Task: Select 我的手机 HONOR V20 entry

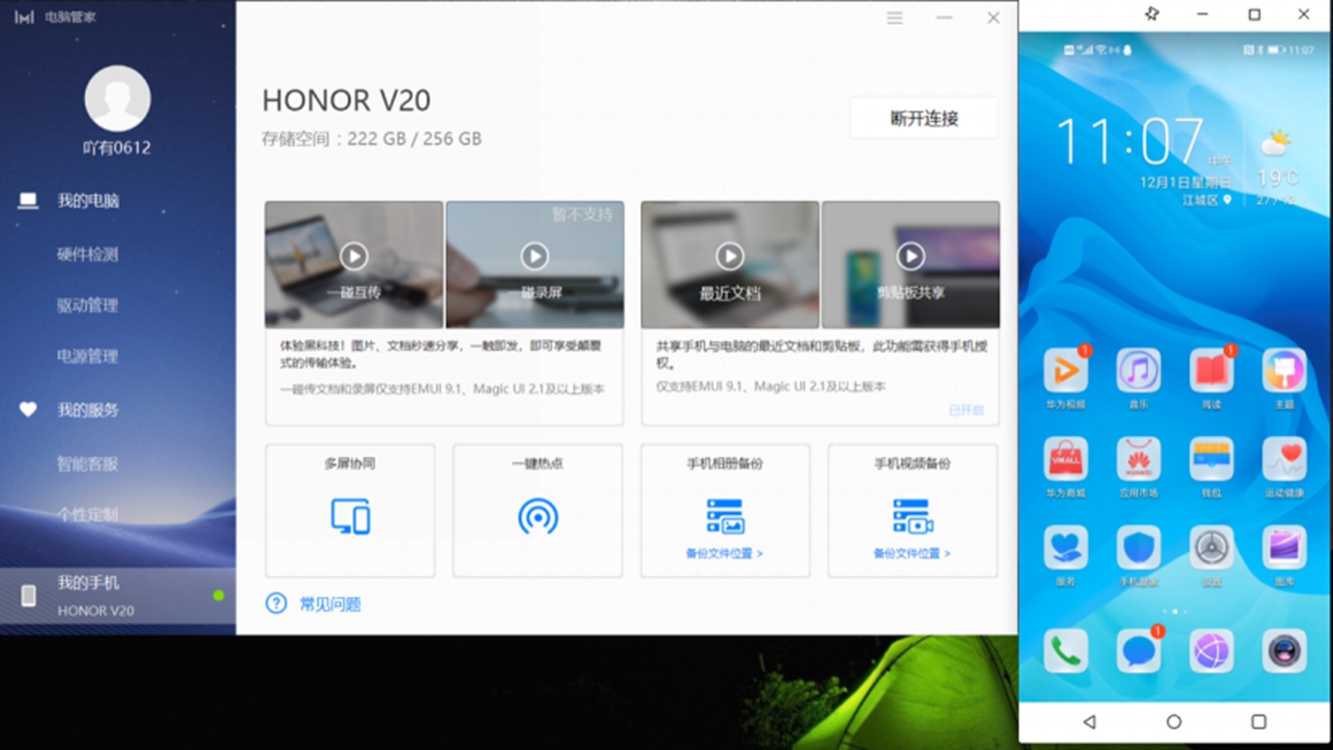Action: (118, 596)
